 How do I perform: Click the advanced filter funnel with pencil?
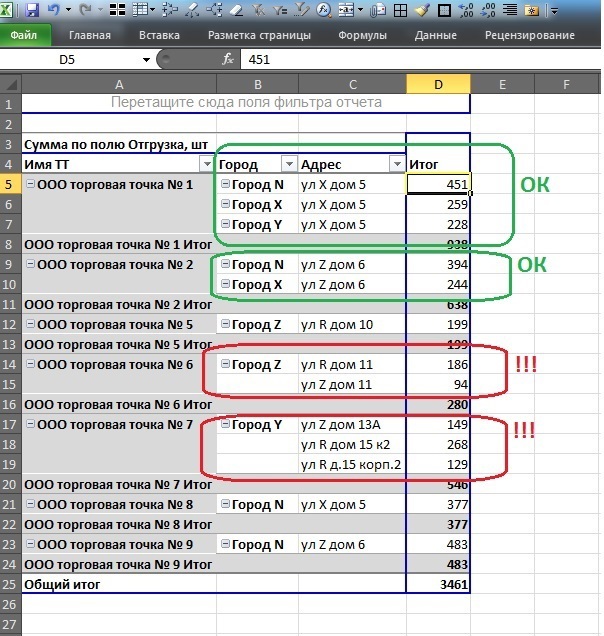[301, 9]
